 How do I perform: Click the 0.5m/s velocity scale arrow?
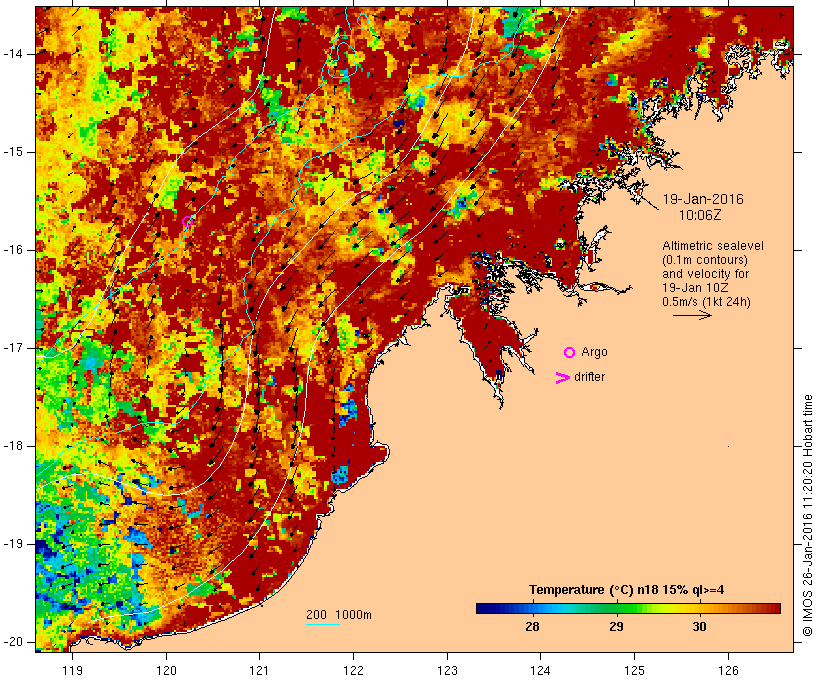point(692,315)
